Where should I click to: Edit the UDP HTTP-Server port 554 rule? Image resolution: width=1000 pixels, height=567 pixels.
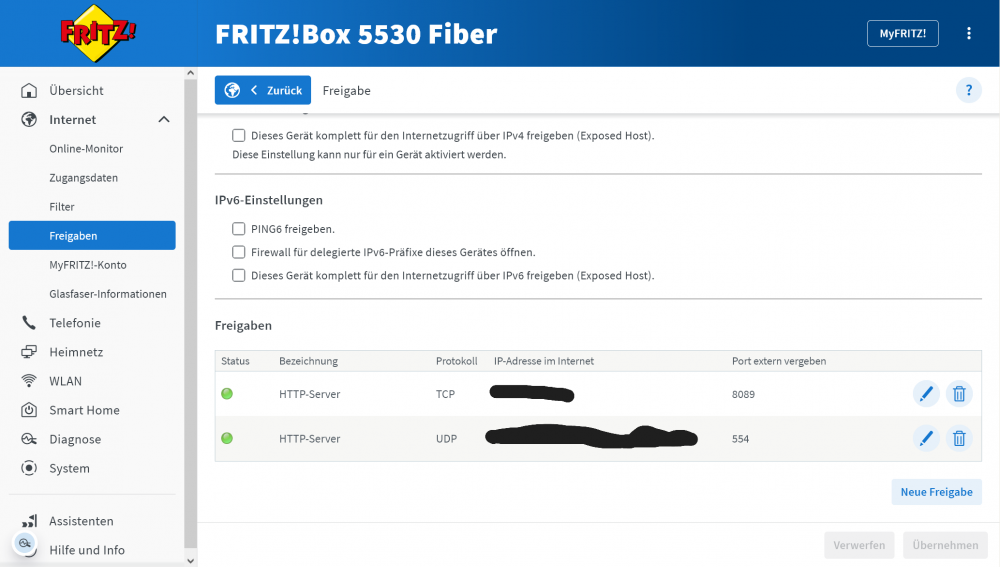pyautogui.click(x=926, y=438)
